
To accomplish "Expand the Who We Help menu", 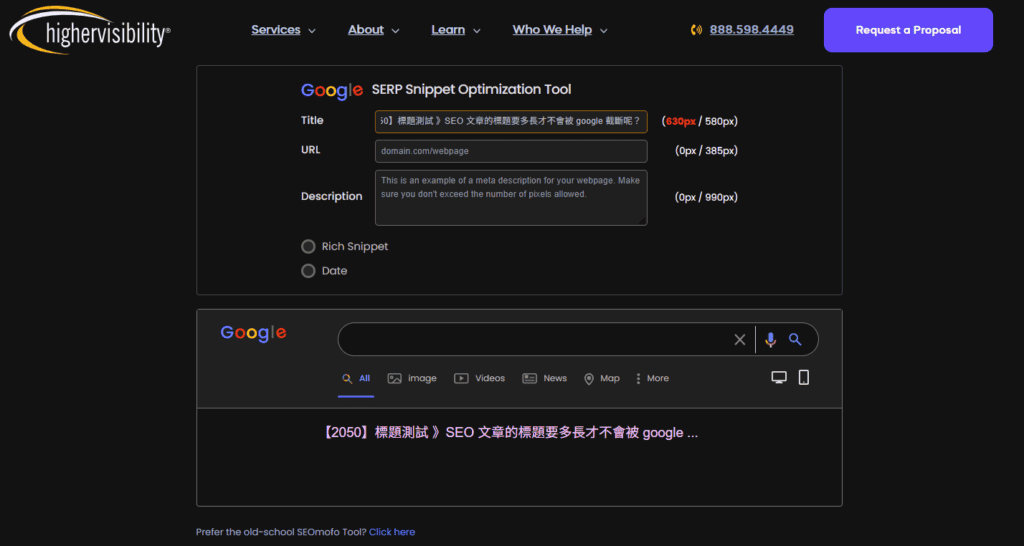I will (x=560, y=30).
